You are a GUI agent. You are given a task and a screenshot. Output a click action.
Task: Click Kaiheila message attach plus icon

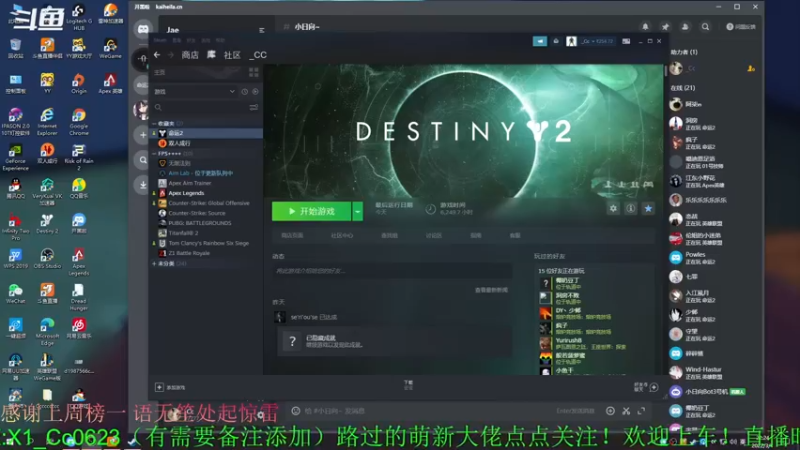click(610, 411)
